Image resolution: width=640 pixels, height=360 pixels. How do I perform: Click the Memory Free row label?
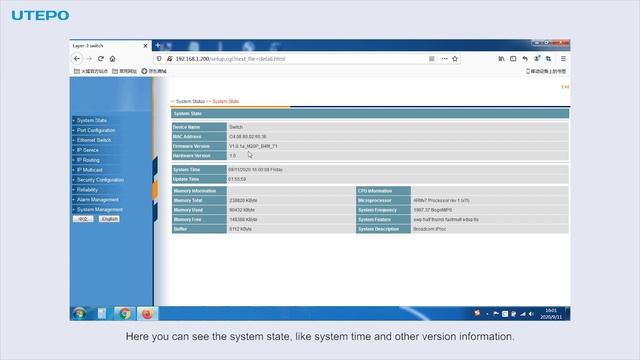pos(199,220)
